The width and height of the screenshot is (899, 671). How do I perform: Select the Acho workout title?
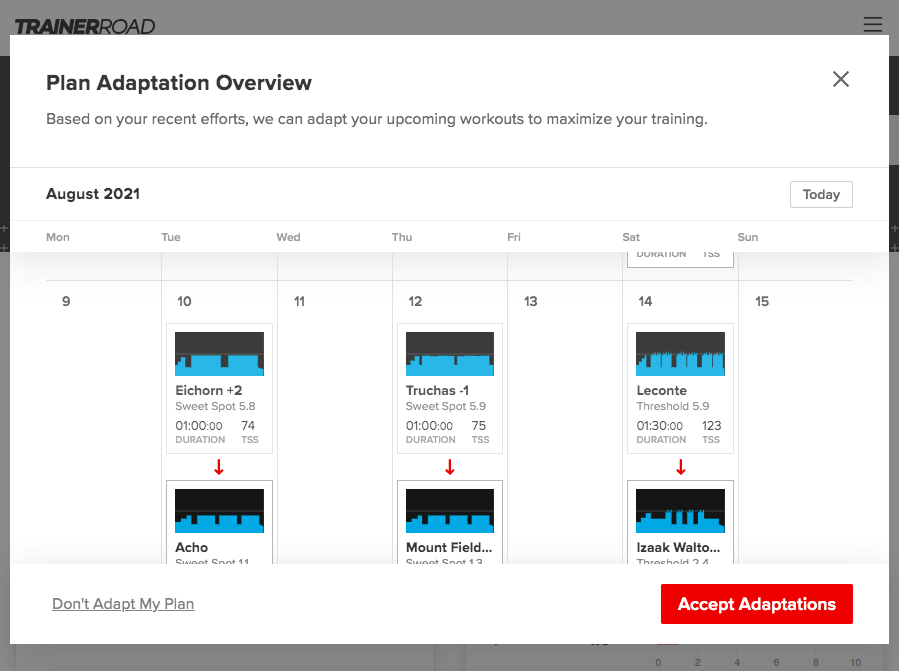(191, 548)
